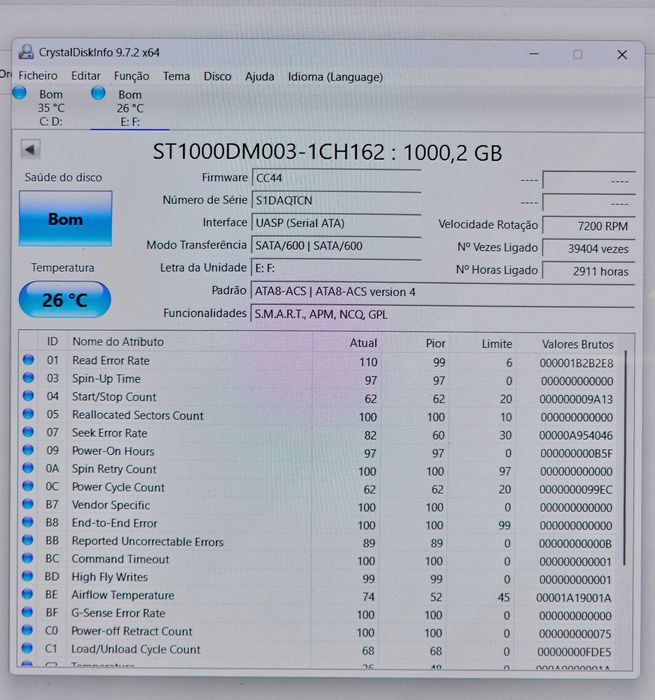Open the Disco menu
The image size is (655, 700).
pyautogui.click(x=217, y=76)
